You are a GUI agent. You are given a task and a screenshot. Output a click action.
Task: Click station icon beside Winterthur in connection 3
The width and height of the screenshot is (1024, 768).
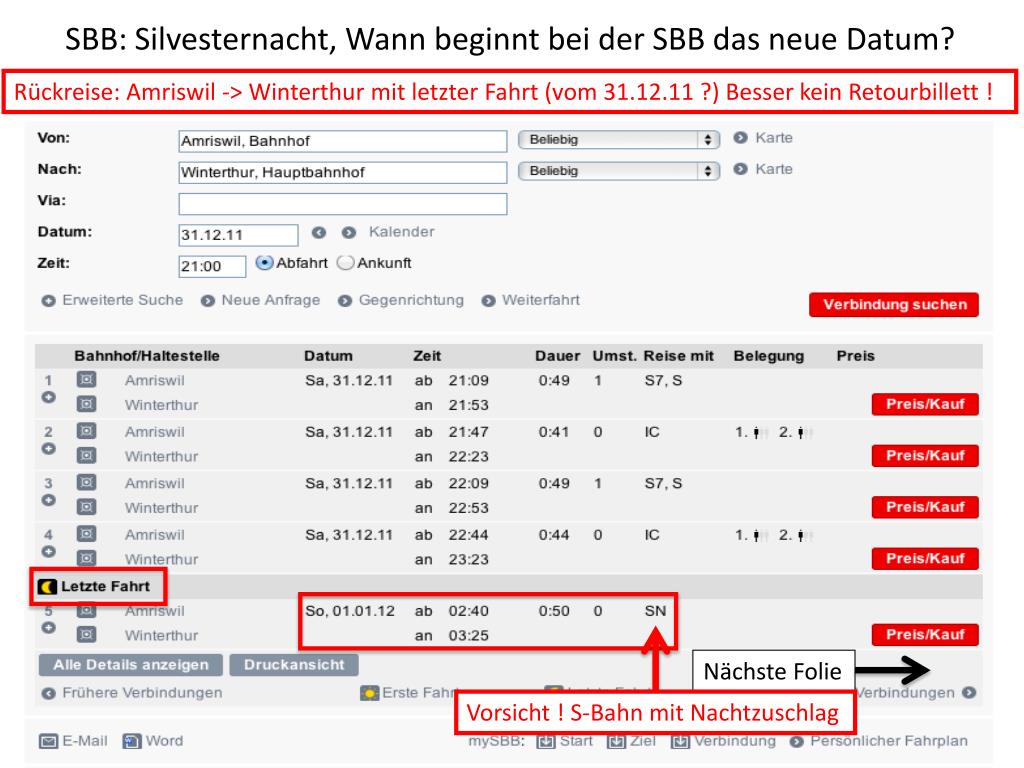86,507
